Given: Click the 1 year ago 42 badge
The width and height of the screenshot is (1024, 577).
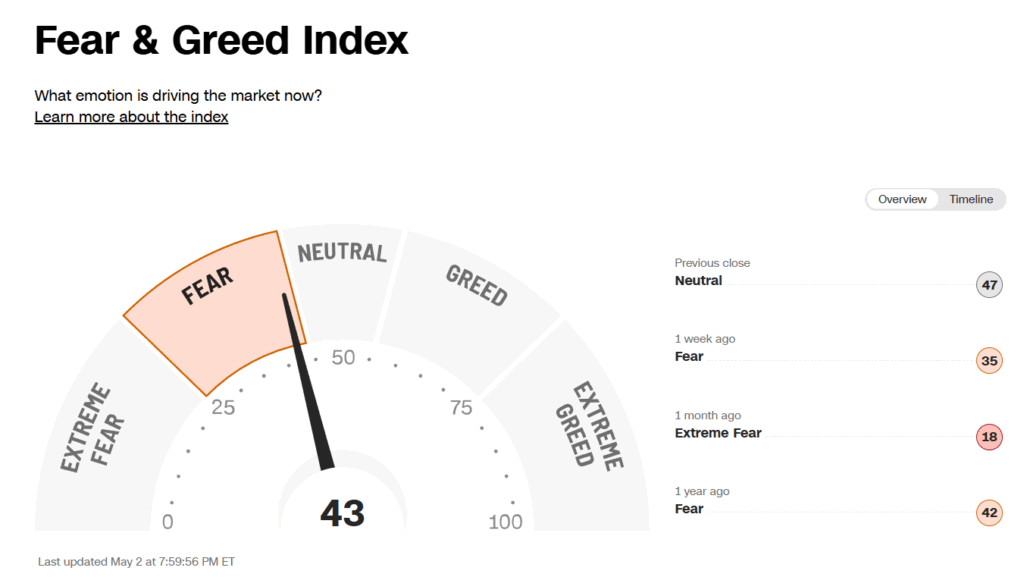Looking at the screenshot, I should pyautogui.click(x=989, y=512).
